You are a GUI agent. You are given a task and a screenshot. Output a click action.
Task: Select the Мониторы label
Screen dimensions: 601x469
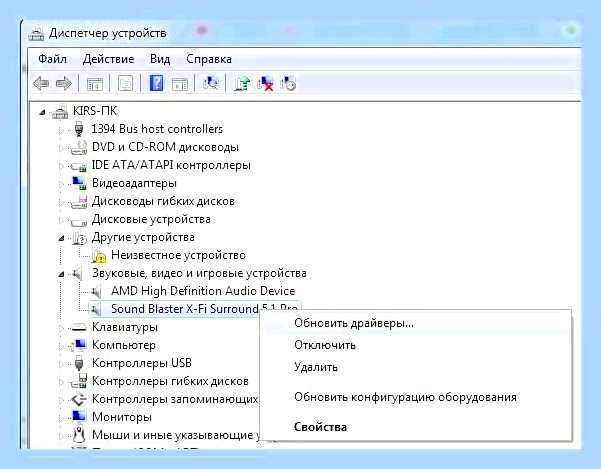(122, 417)
